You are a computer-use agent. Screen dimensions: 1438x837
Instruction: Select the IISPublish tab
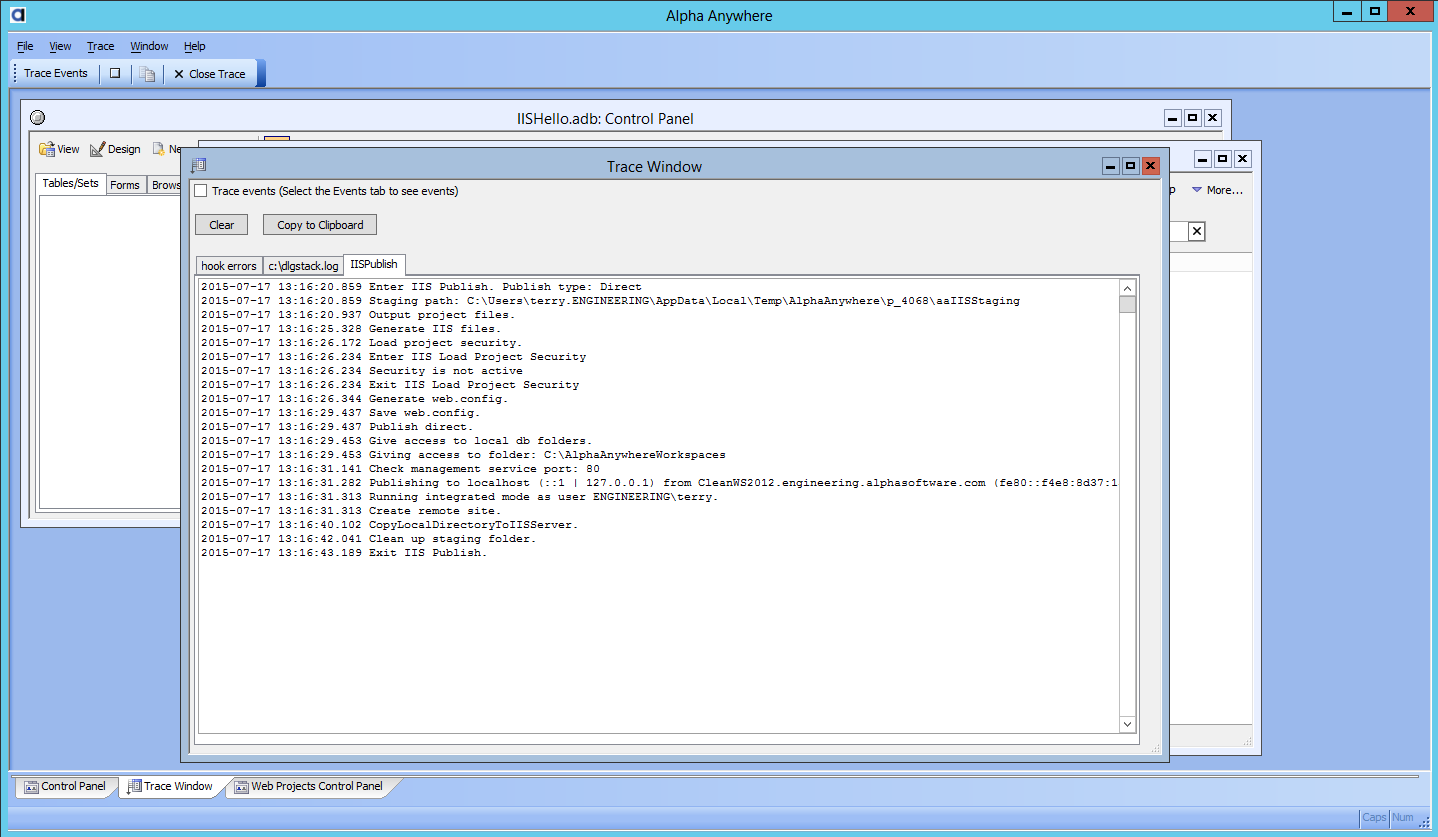(x=374, y=264)
